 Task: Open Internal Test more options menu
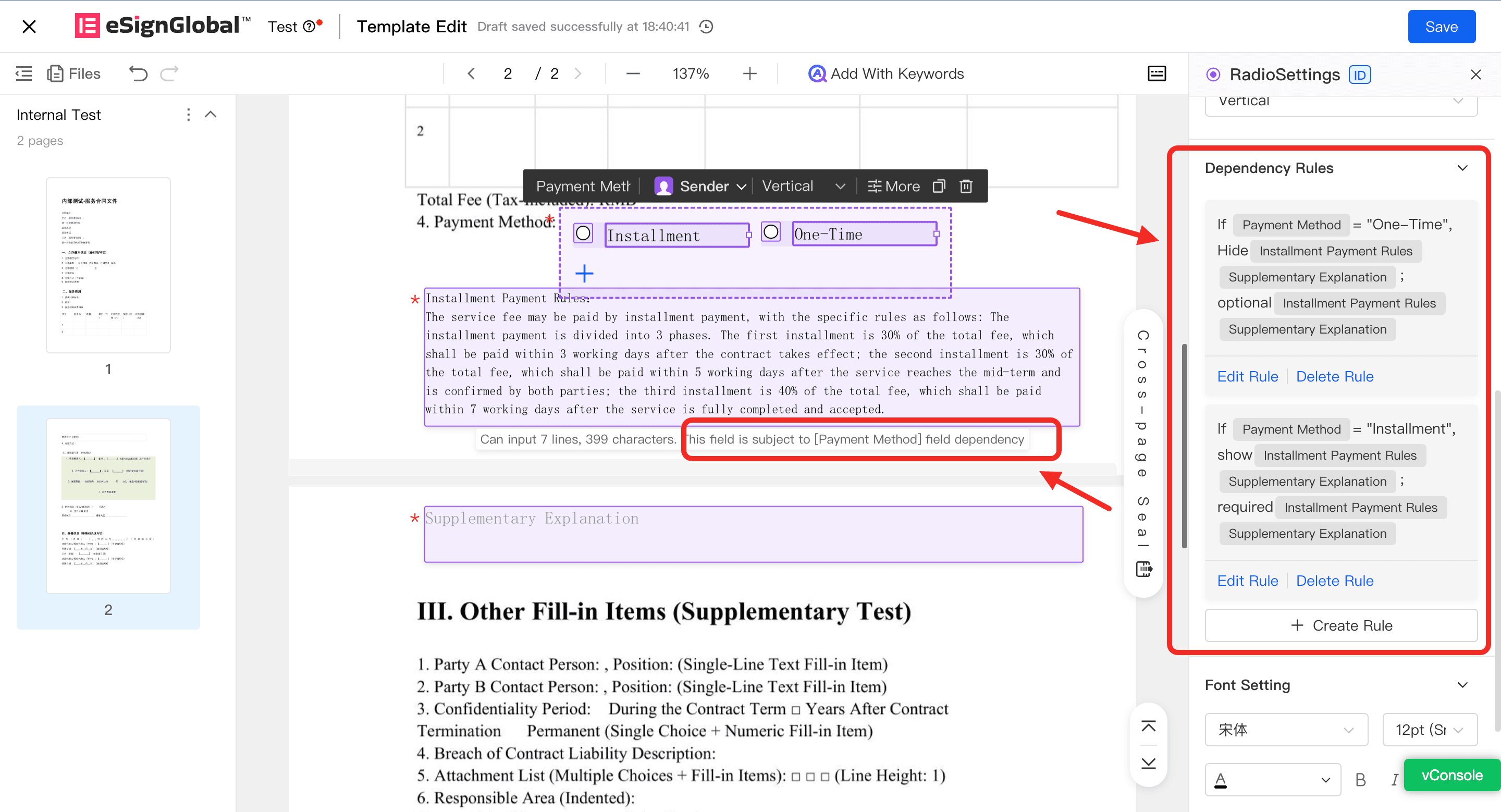[x=188, y=115]
